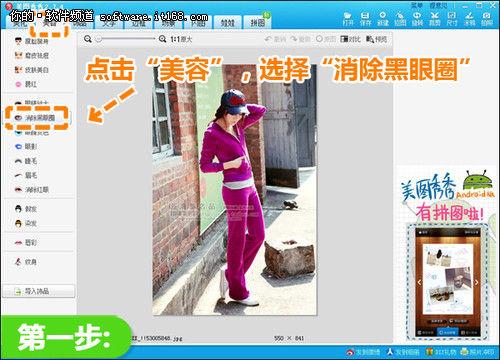500x360 pixels.
Task: Switch to the 文字 (text) tab
Action: 109,23
